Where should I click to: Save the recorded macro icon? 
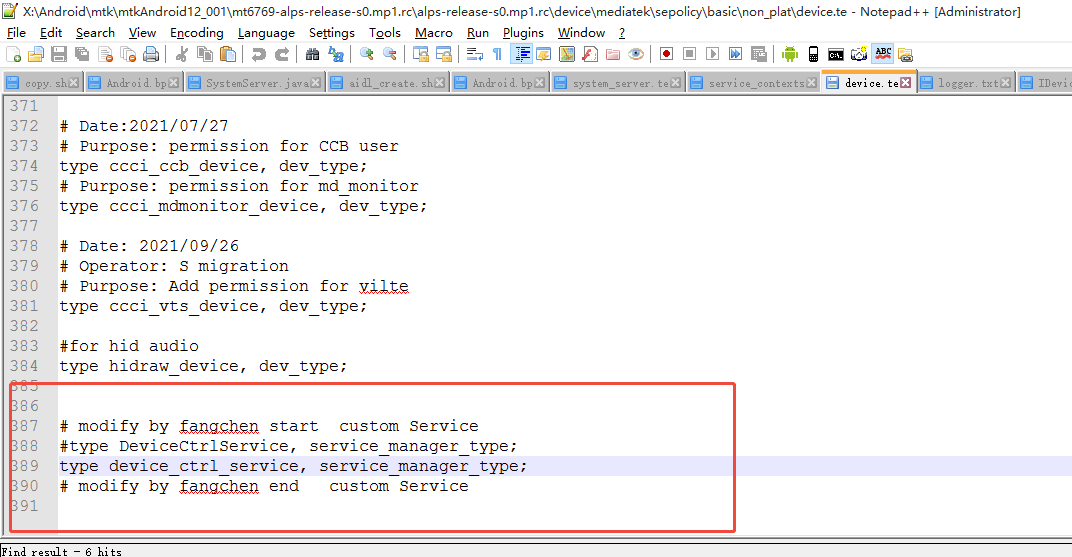click(x=759, y=55)
